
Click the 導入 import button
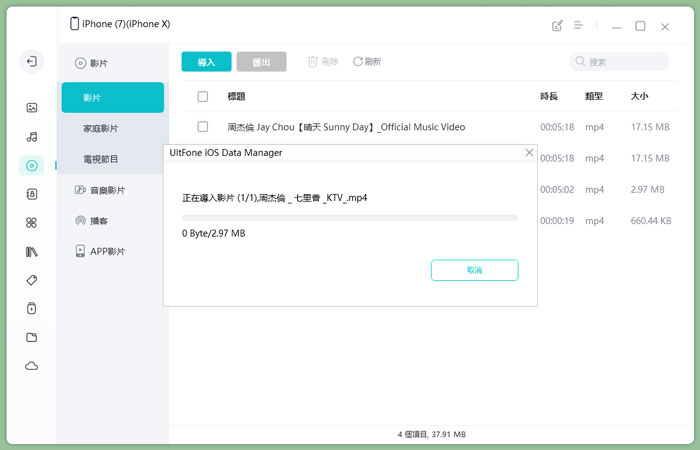[206, 62]
